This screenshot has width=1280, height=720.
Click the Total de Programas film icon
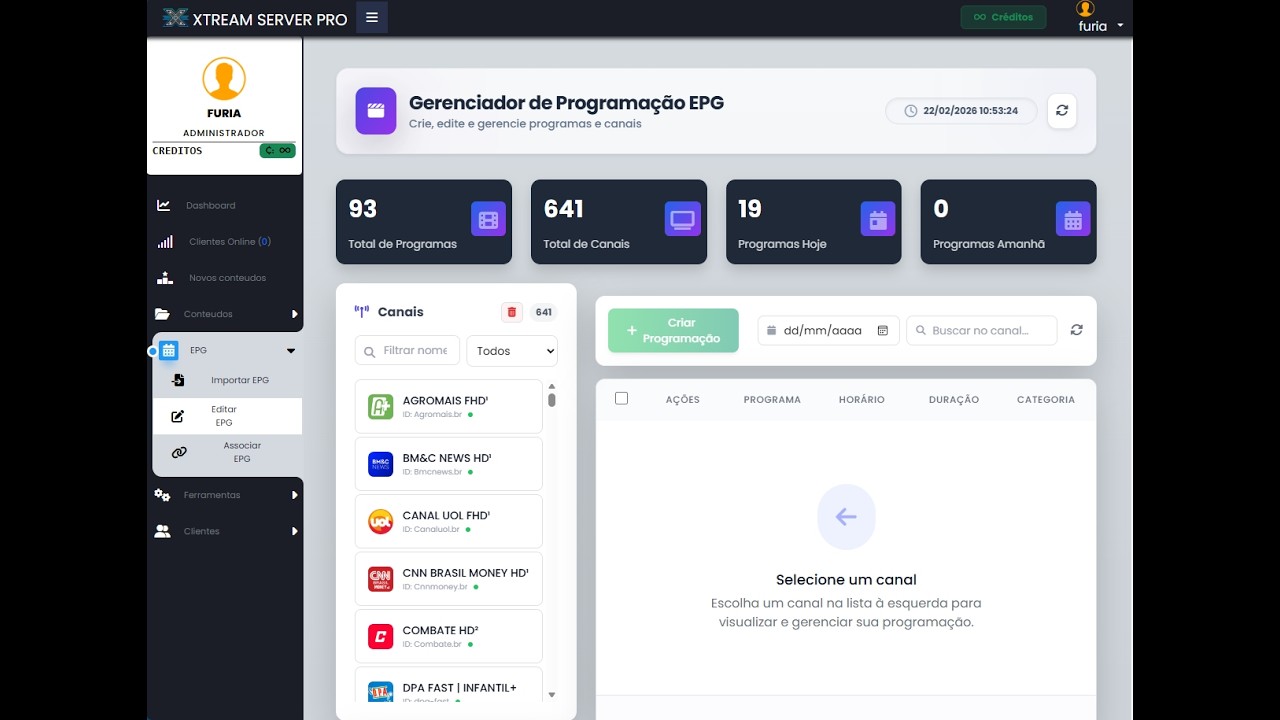tap(488, 219)
